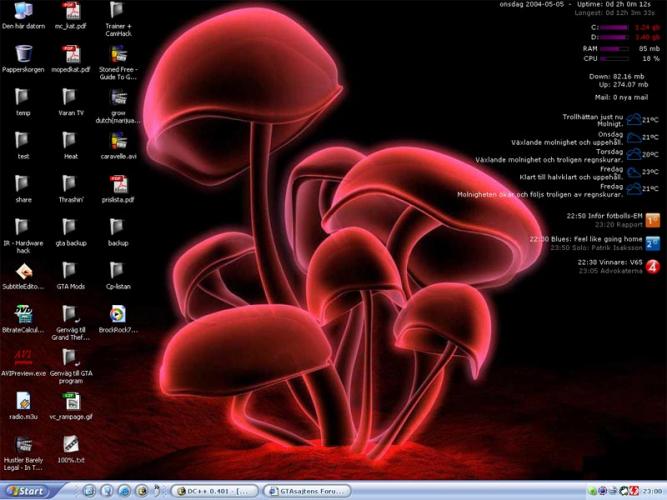Open the SubtitleEditor shortcut

(x=22, y=271)
